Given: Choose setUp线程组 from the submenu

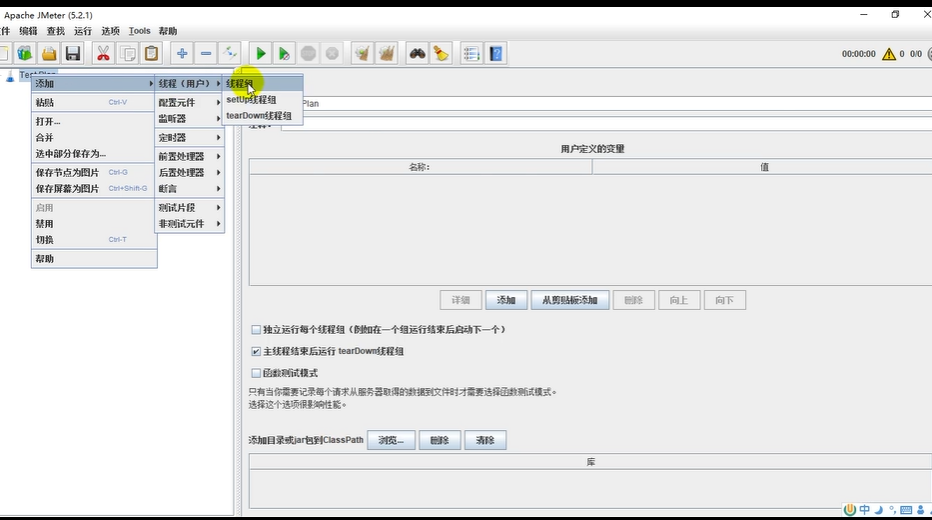Looking at the screenshot, I should click(263, 99).
